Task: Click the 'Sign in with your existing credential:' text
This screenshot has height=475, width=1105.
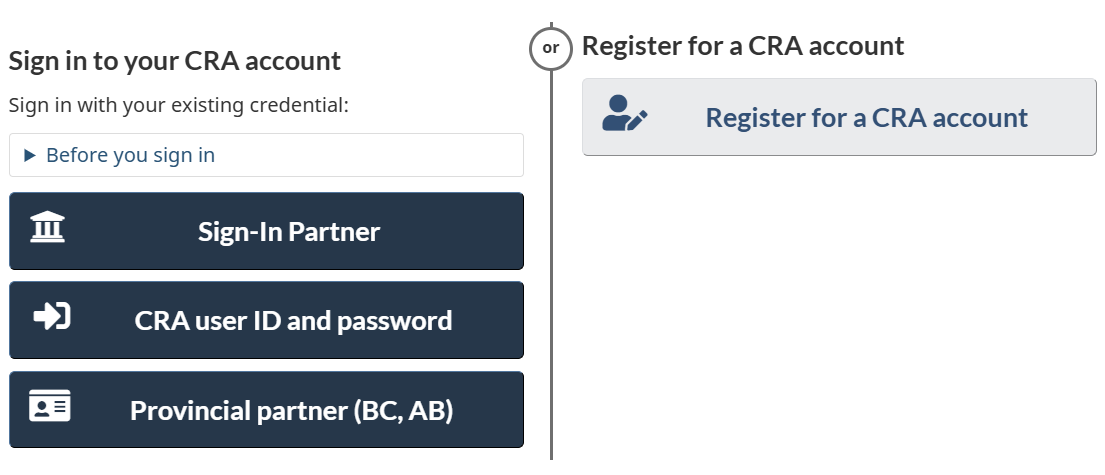Action: 179,104
